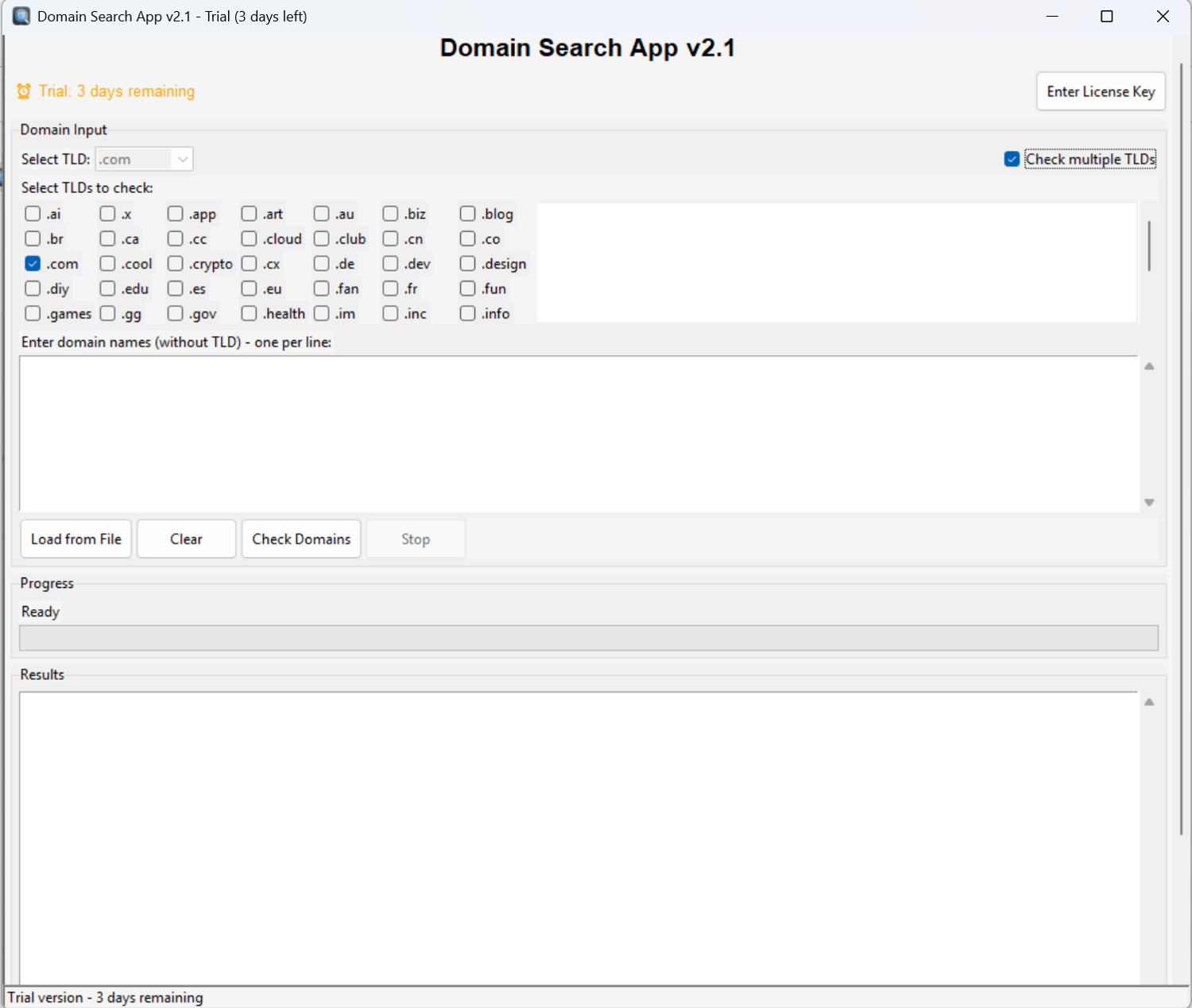Enable the .crypto TLD checkbox
Image resolution: width=1192 pixels, height=1008 pixels.
176,264
